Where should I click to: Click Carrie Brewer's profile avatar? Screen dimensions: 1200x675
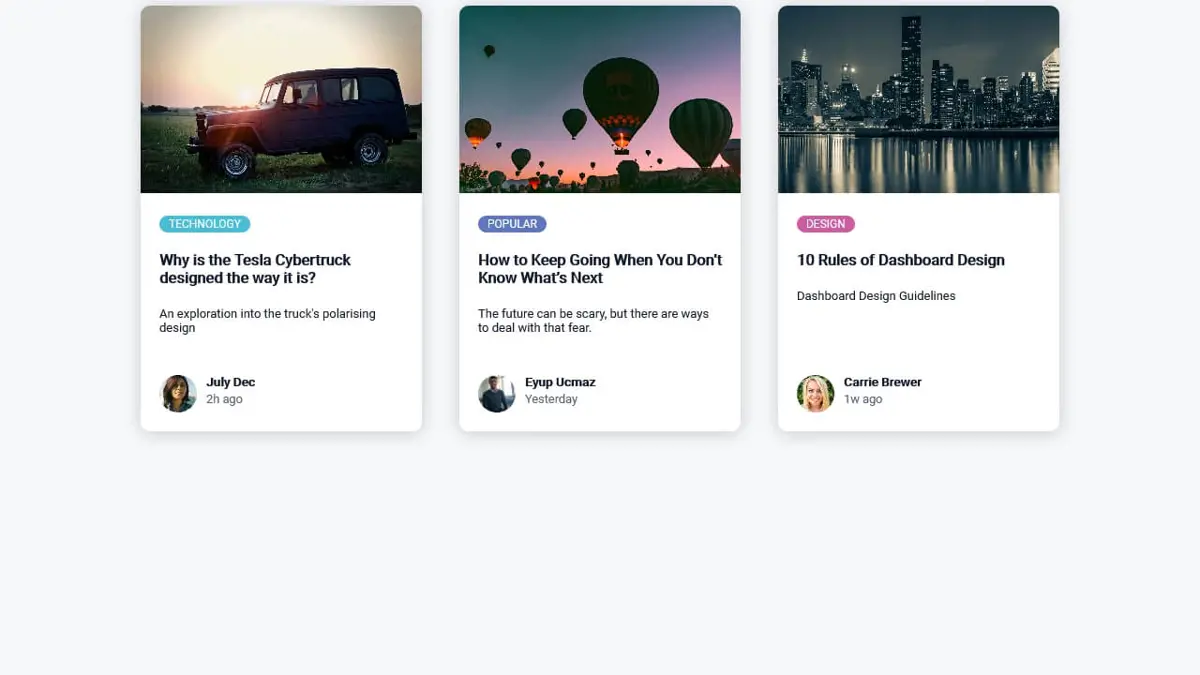pos(815,392)
